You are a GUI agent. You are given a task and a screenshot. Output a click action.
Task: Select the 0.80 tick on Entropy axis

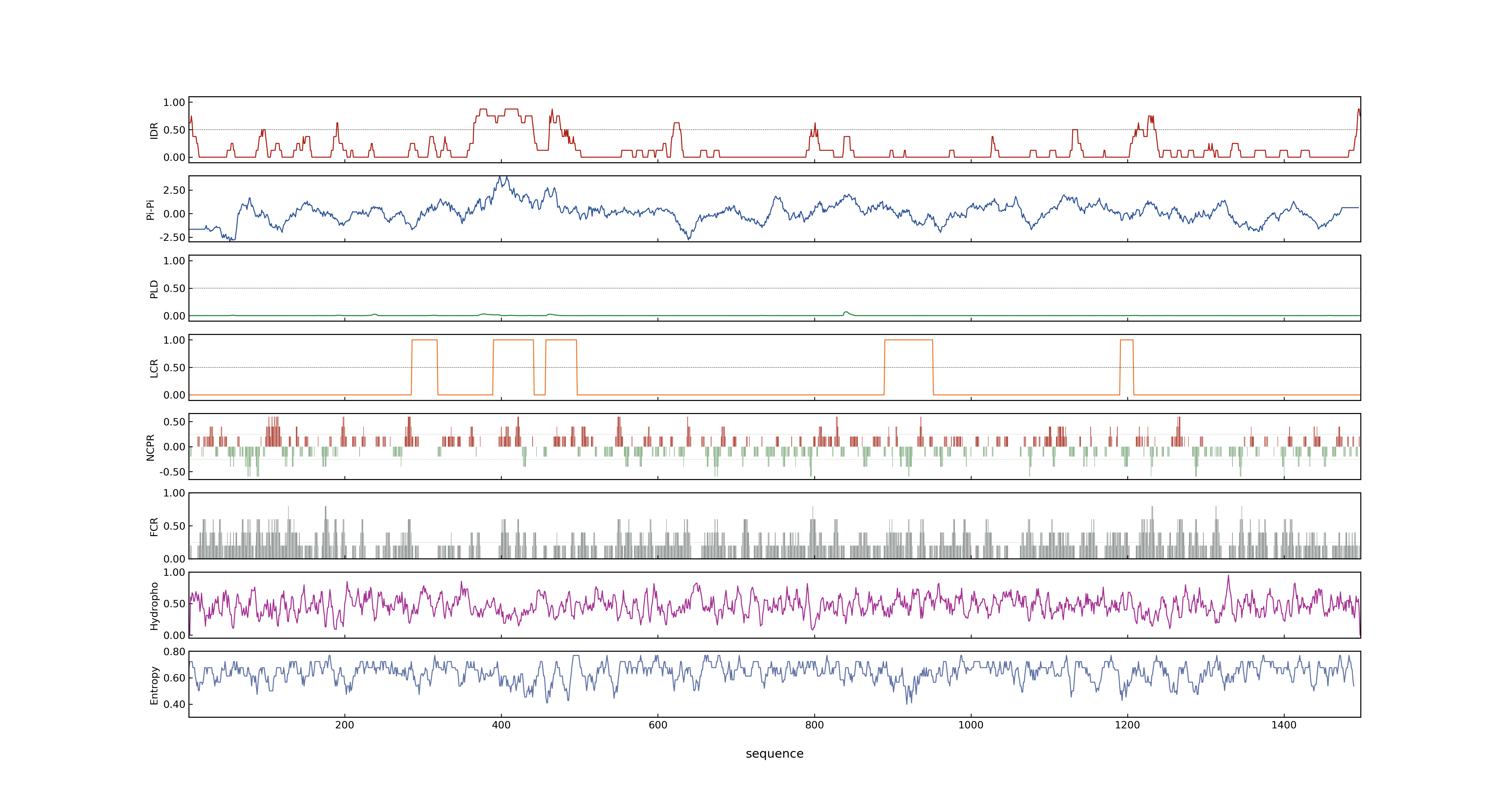(x=174, y=652)
